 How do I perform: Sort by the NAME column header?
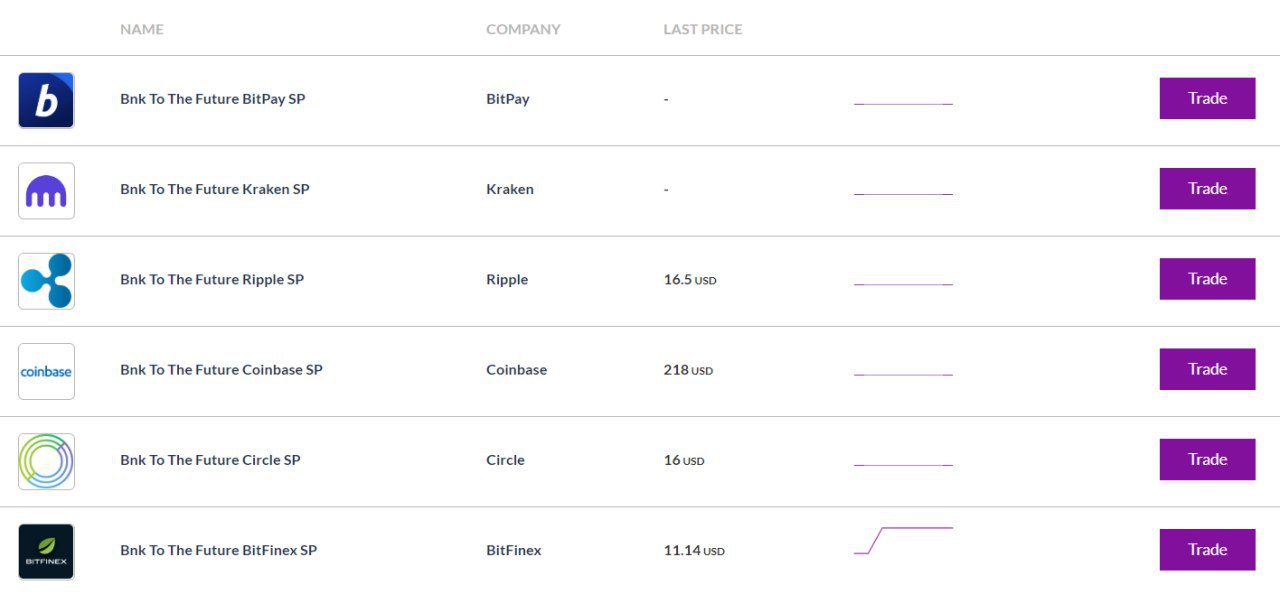[141, 30]
